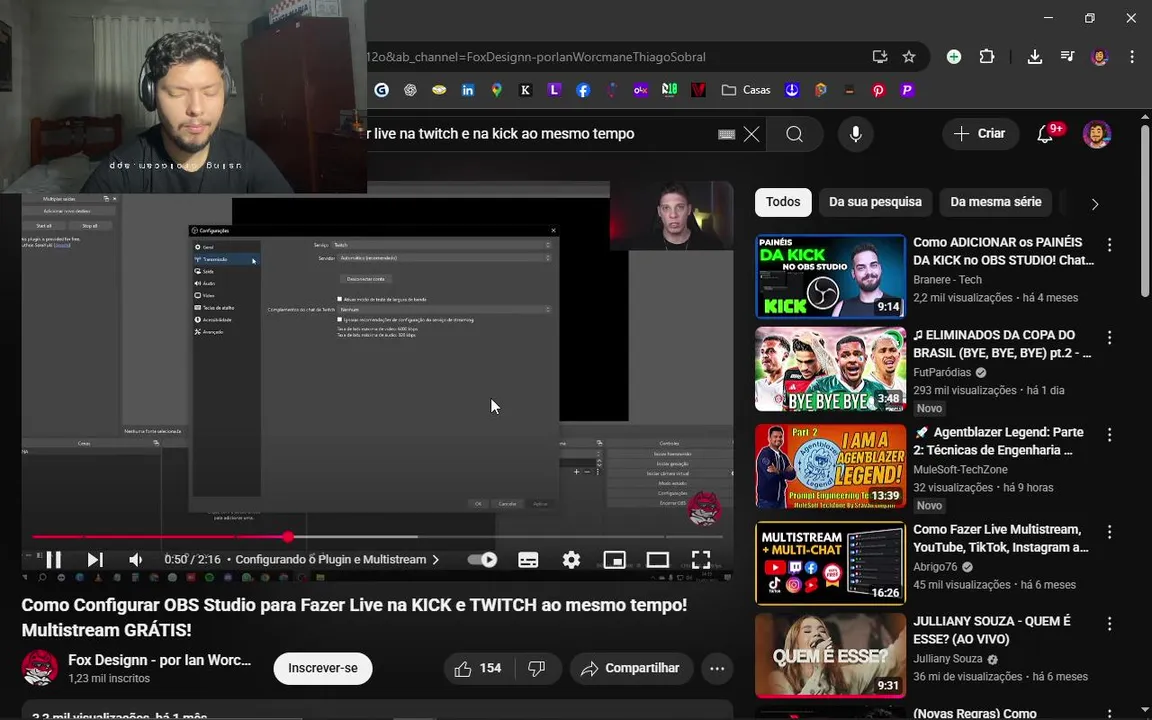Open the Kick 'K' bookmark

click(525, 90)
